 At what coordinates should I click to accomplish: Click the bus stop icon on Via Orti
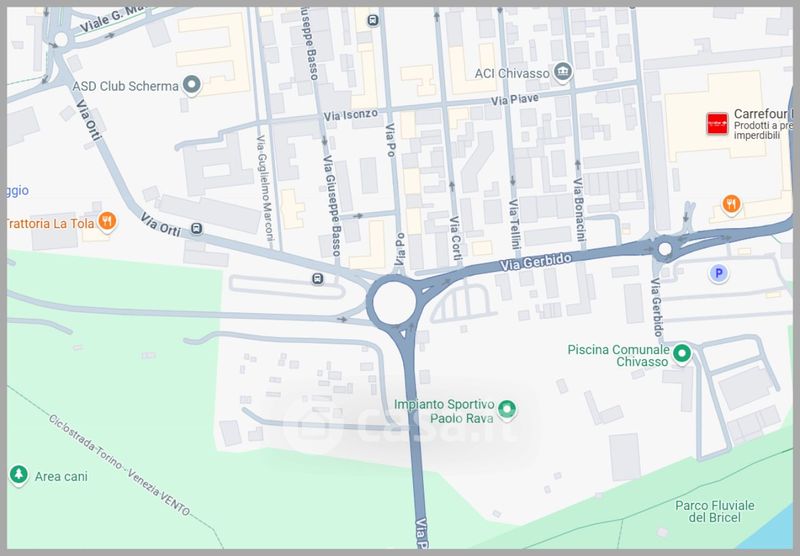[x=197, y=229]
